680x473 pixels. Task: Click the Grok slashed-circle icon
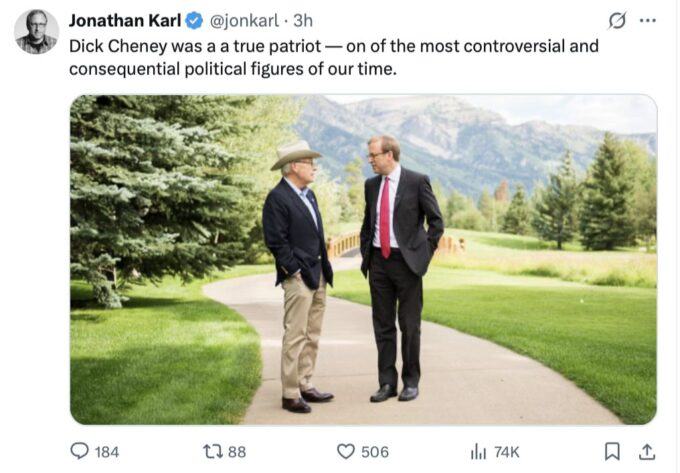tap(617, 21)
